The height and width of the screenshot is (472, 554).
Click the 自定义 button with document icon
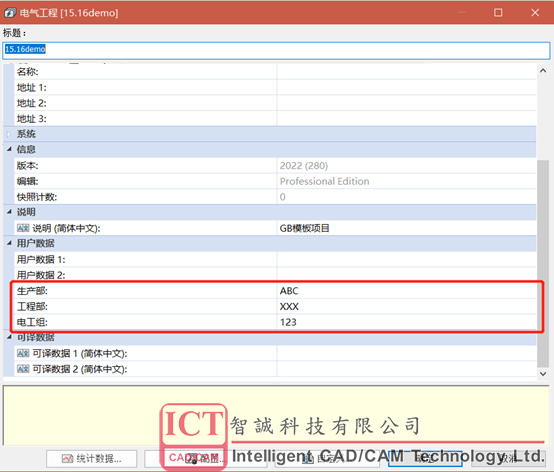327,459
